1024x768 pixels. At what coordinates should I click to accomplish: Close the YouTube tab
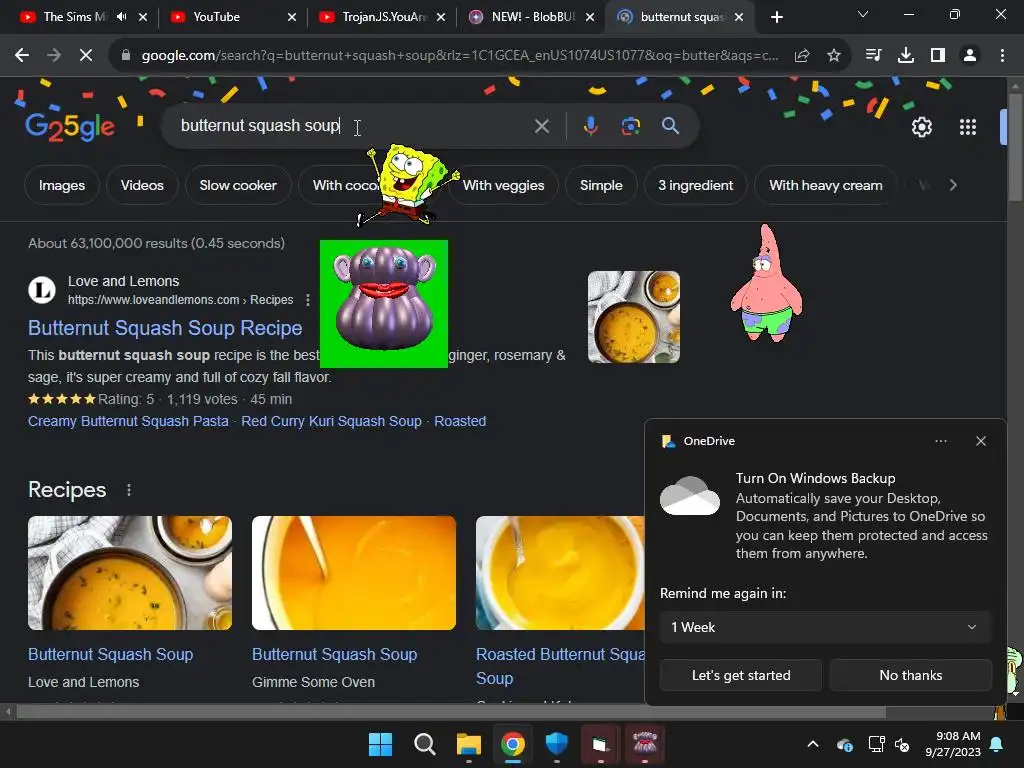292,17
